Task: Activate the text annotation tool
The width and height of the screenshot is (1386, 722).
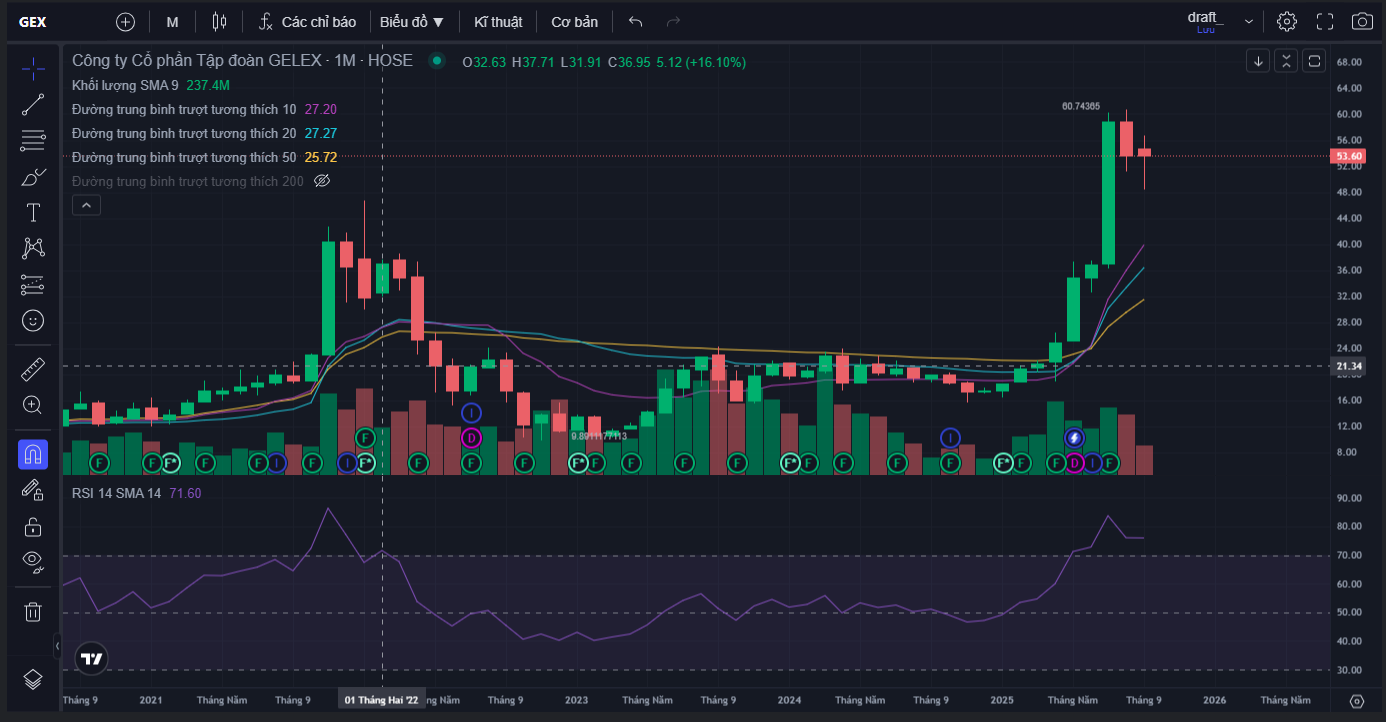Action: pyautogui.click(x=33, y=213)
